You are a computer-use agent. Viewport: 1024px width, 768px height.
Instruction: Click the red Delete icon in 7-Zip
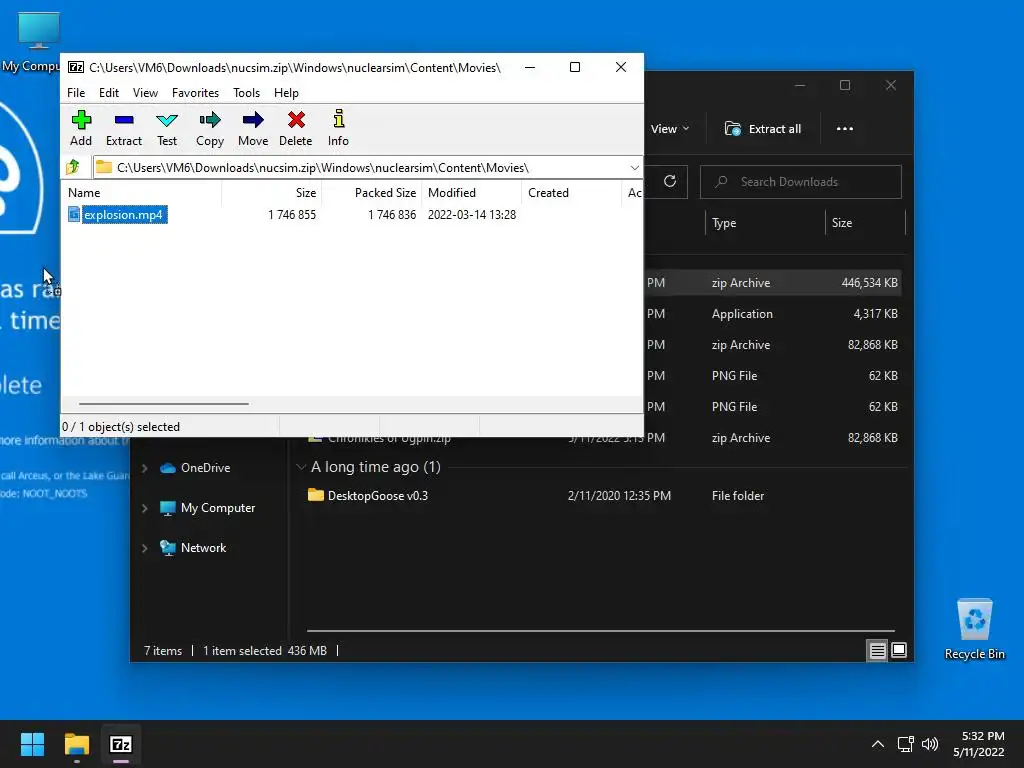click(x=296, y=128)
